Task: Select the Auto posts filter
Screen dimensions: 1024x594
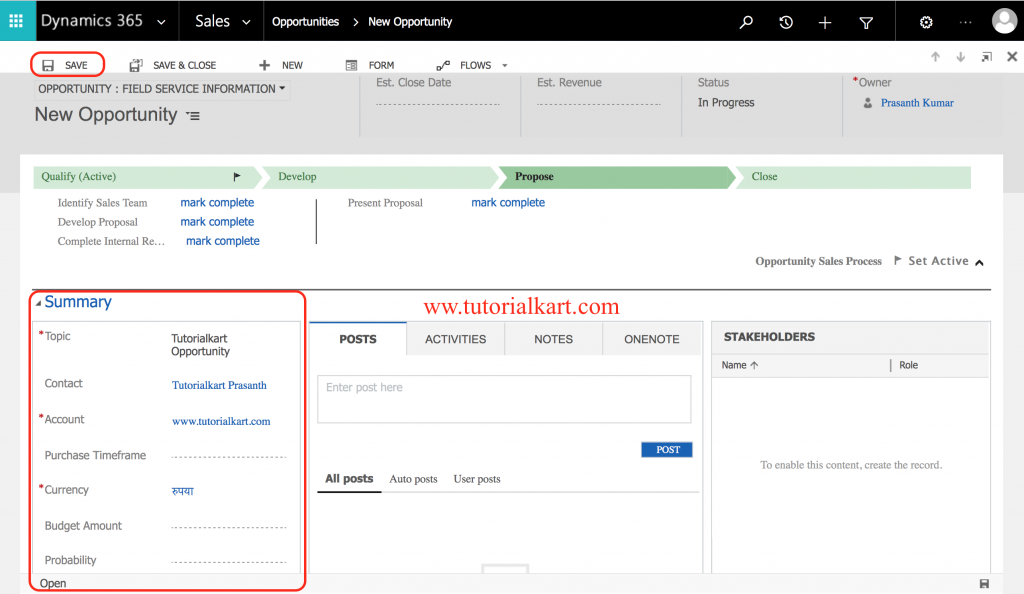Action: point(413,479)
